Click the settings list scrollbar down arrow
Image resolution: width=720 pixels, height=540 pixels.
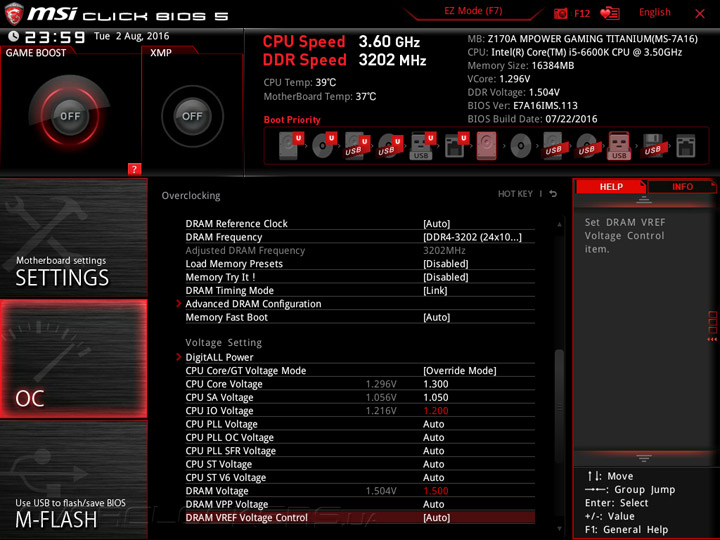coord(559,529)
